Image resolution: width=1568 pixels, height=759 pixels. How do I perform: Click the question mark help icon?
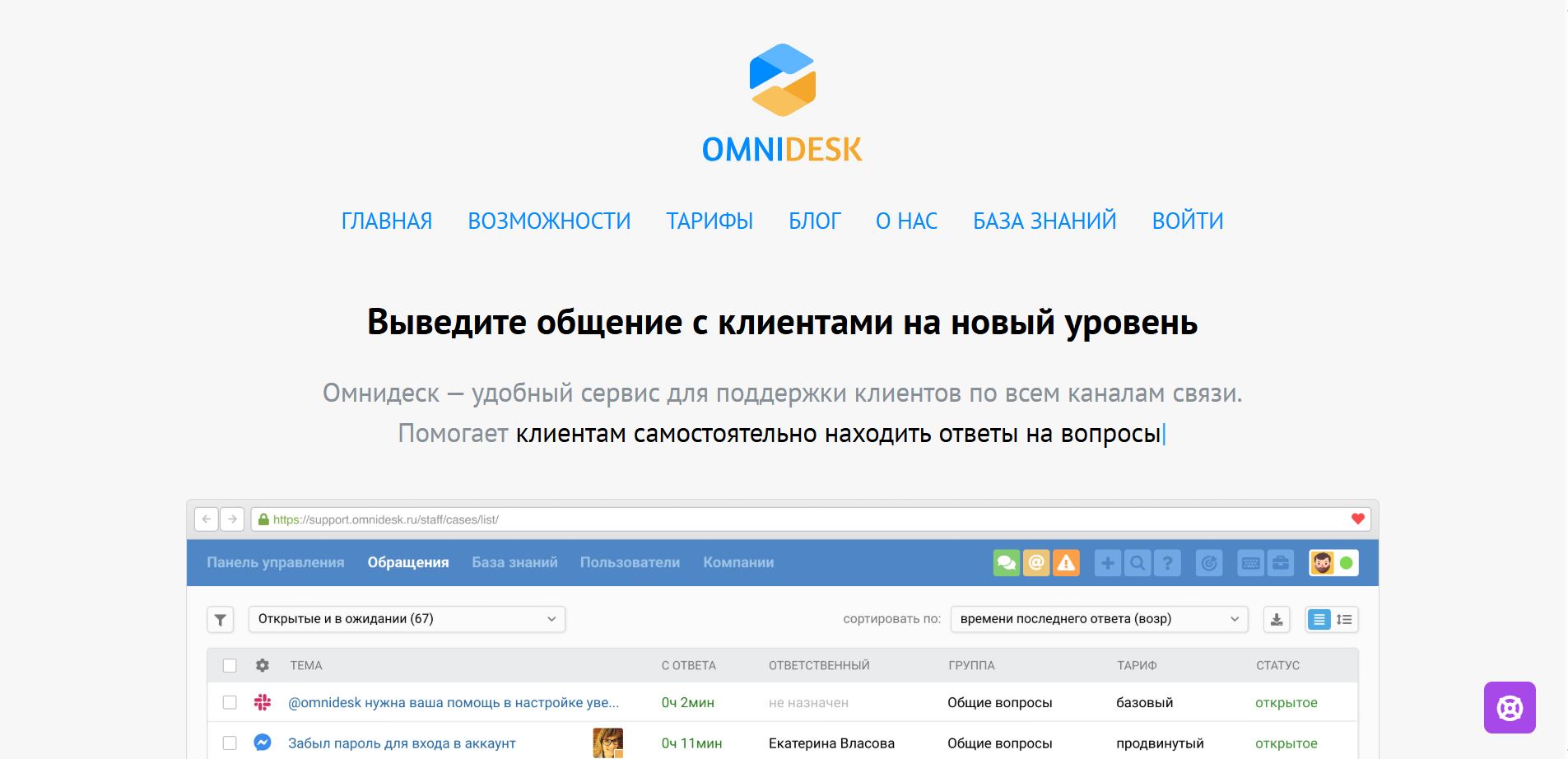[1167, 563]
